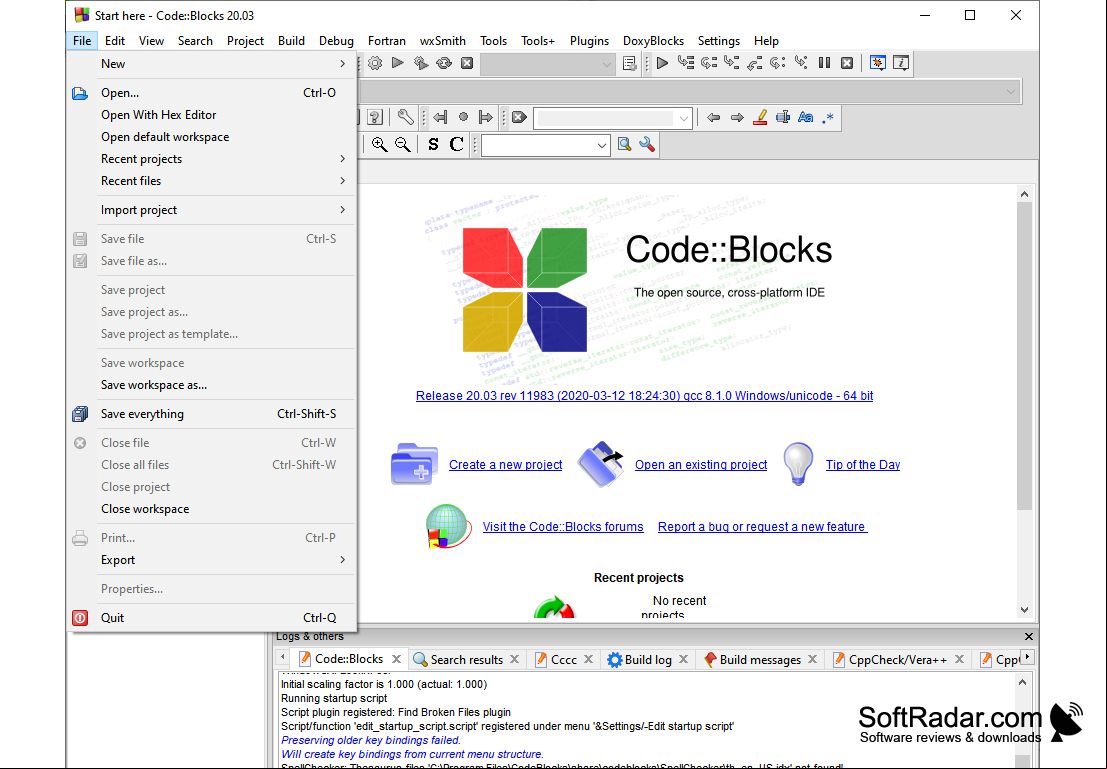Viewport: 1107px width, 769px height.
Task: Click the blue folder new project icon
Action: pyautogui.click(x=414, y=464)
